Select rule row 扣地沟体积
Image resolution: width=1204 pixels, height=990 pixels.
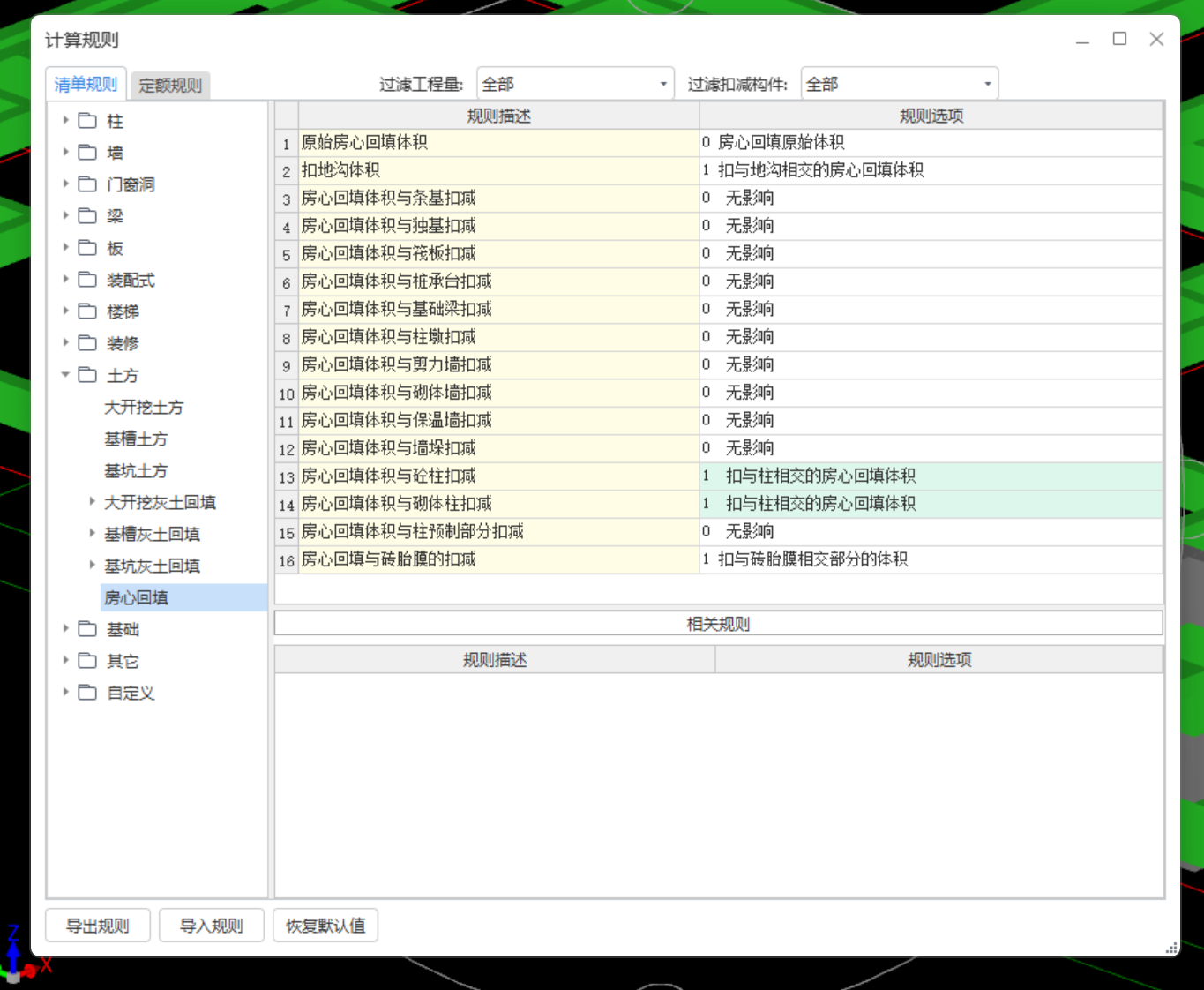pyautogui.click(x=499, y=170)
